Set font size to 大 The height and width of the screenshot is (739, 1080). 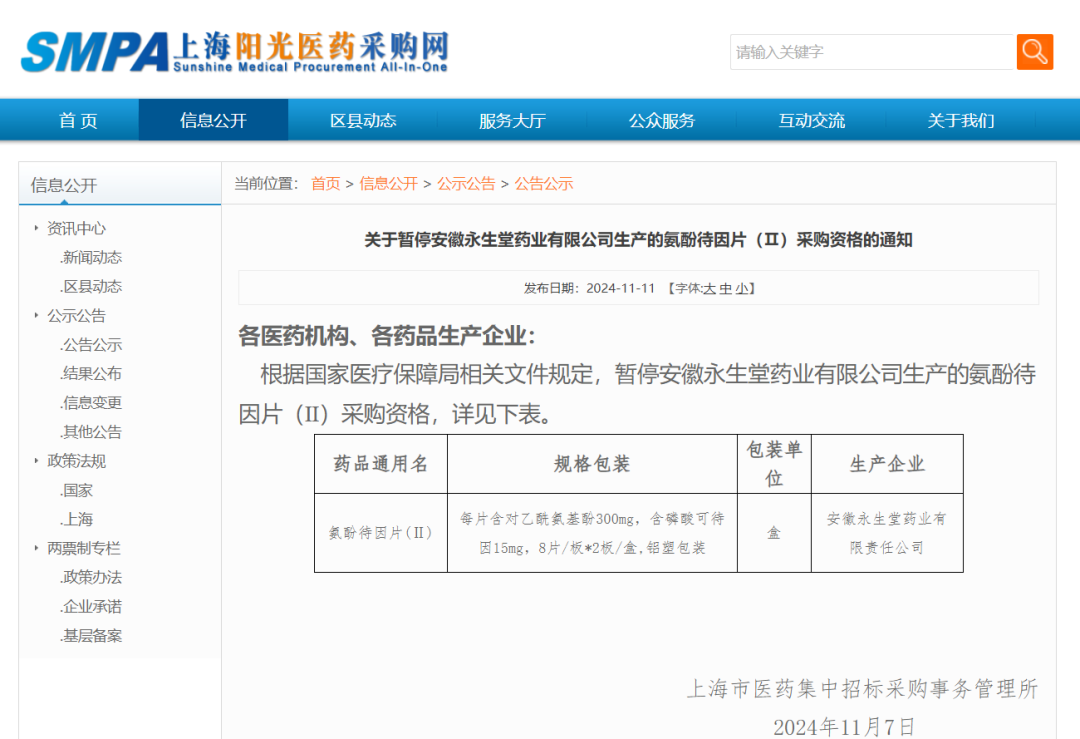(x=709, y=289)
